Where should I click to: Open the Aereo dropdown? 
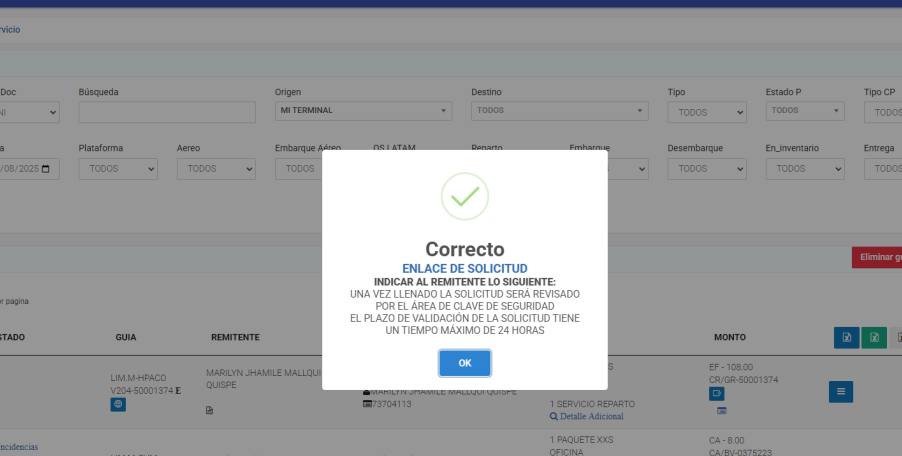click(215, 169)
